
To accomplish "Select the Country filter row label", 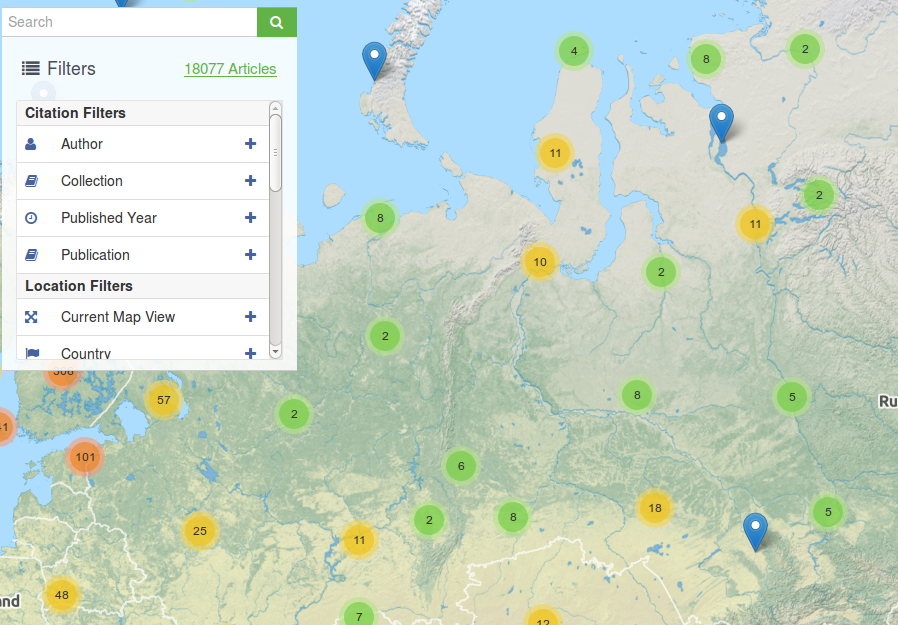I will tap(86, 353).
